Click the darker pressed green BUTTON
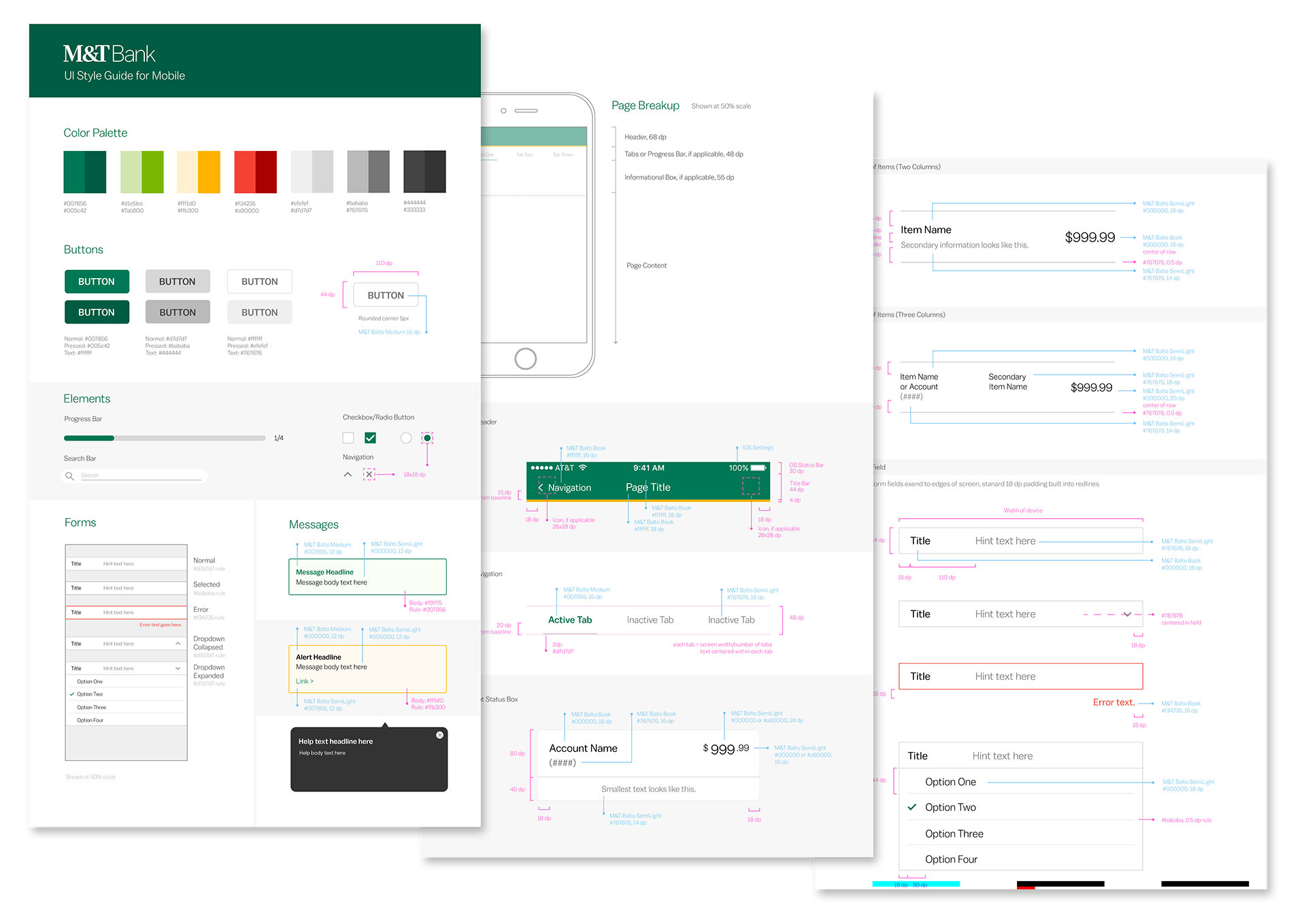Image resolution: width=1306 pixels, height=924 pixels. click(97, 312)
